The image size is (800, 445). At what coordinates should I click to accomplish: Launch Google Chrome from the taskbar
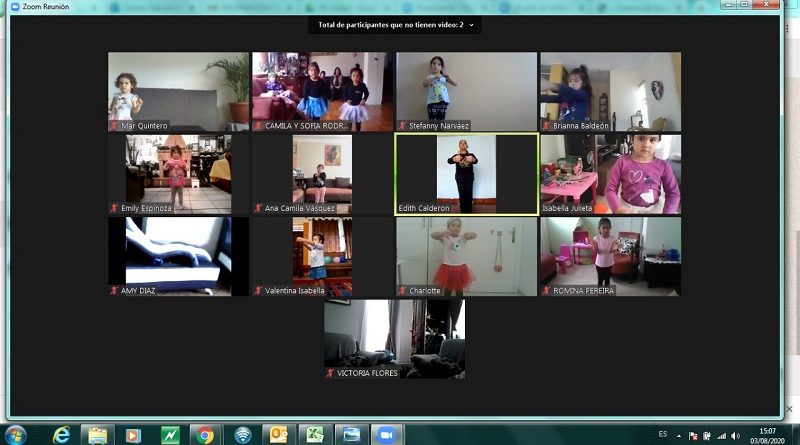tap(205, 435)
